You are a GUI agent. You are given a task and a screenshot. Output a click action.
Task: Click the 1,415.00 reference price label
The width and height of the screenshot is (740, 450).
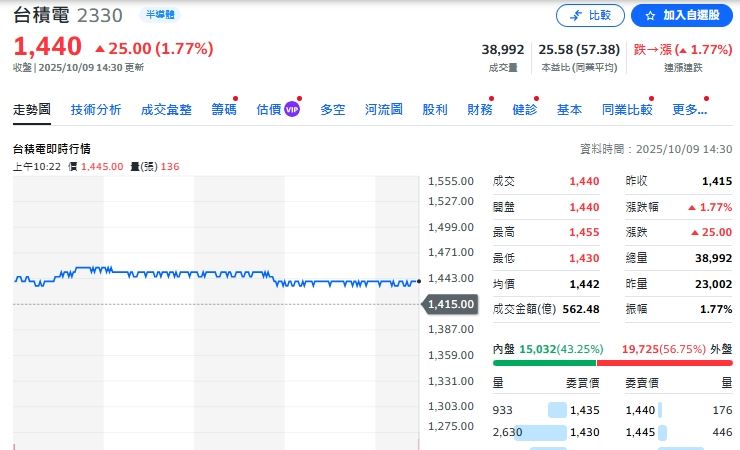(450, 303)
